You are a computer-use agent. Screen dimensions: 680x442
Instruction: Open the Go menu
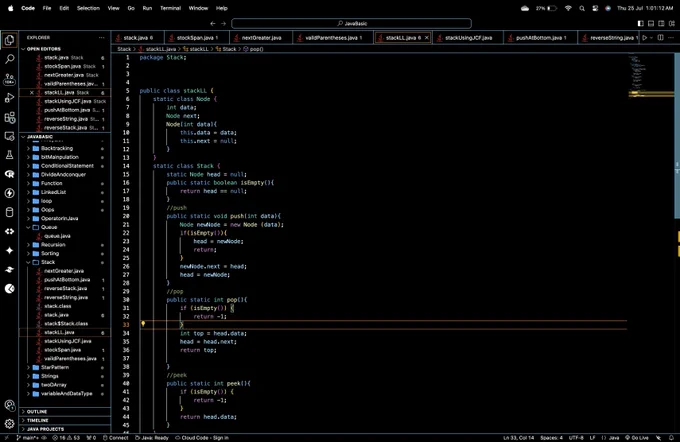coord(131,8)
